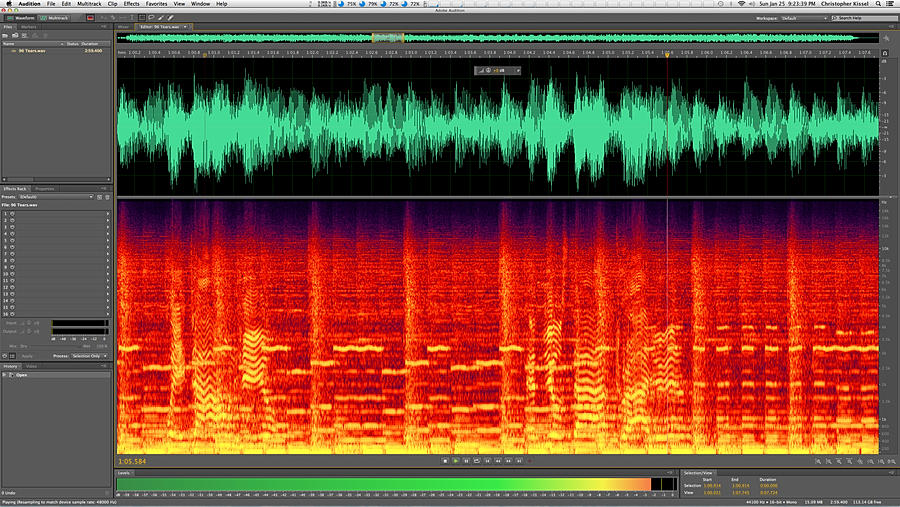Click the green Play button
Screen dimensions: 900x507
click(456, 460)
